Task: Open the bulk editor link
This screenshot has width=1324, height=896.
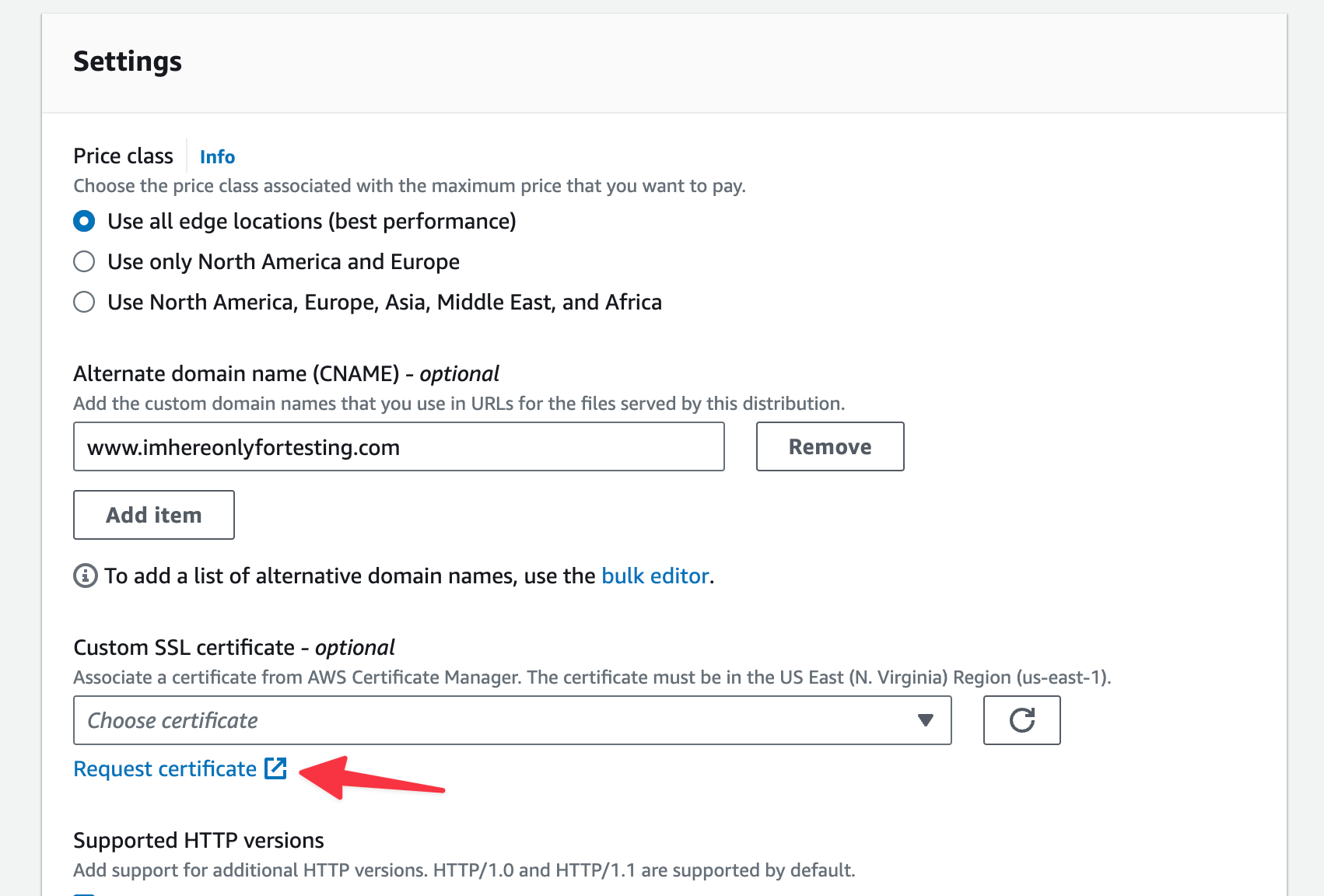Action: pyautogui.click(x=655, y=576)
